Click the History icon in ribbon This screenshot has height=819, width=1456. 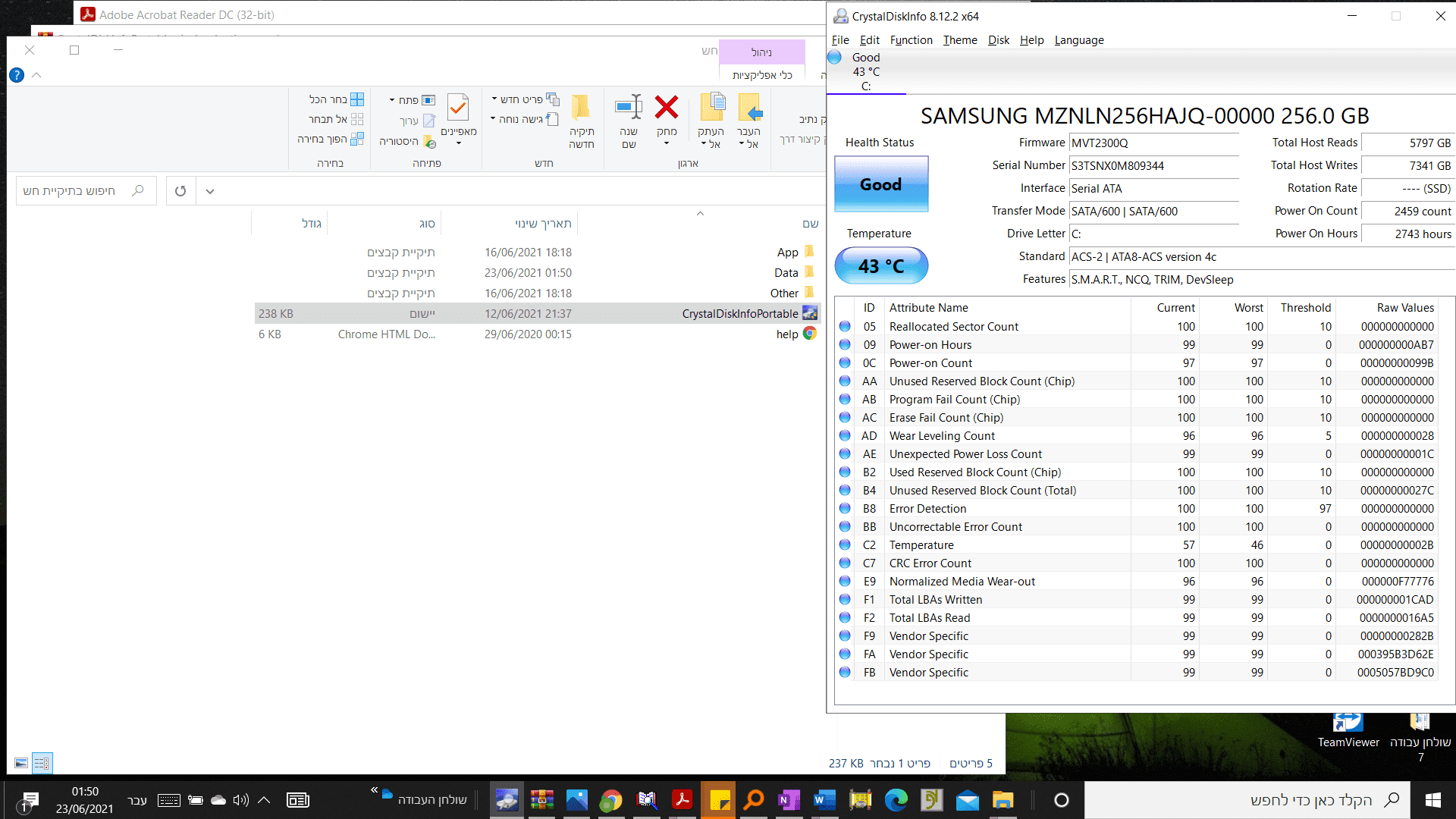tap(429, 142)
